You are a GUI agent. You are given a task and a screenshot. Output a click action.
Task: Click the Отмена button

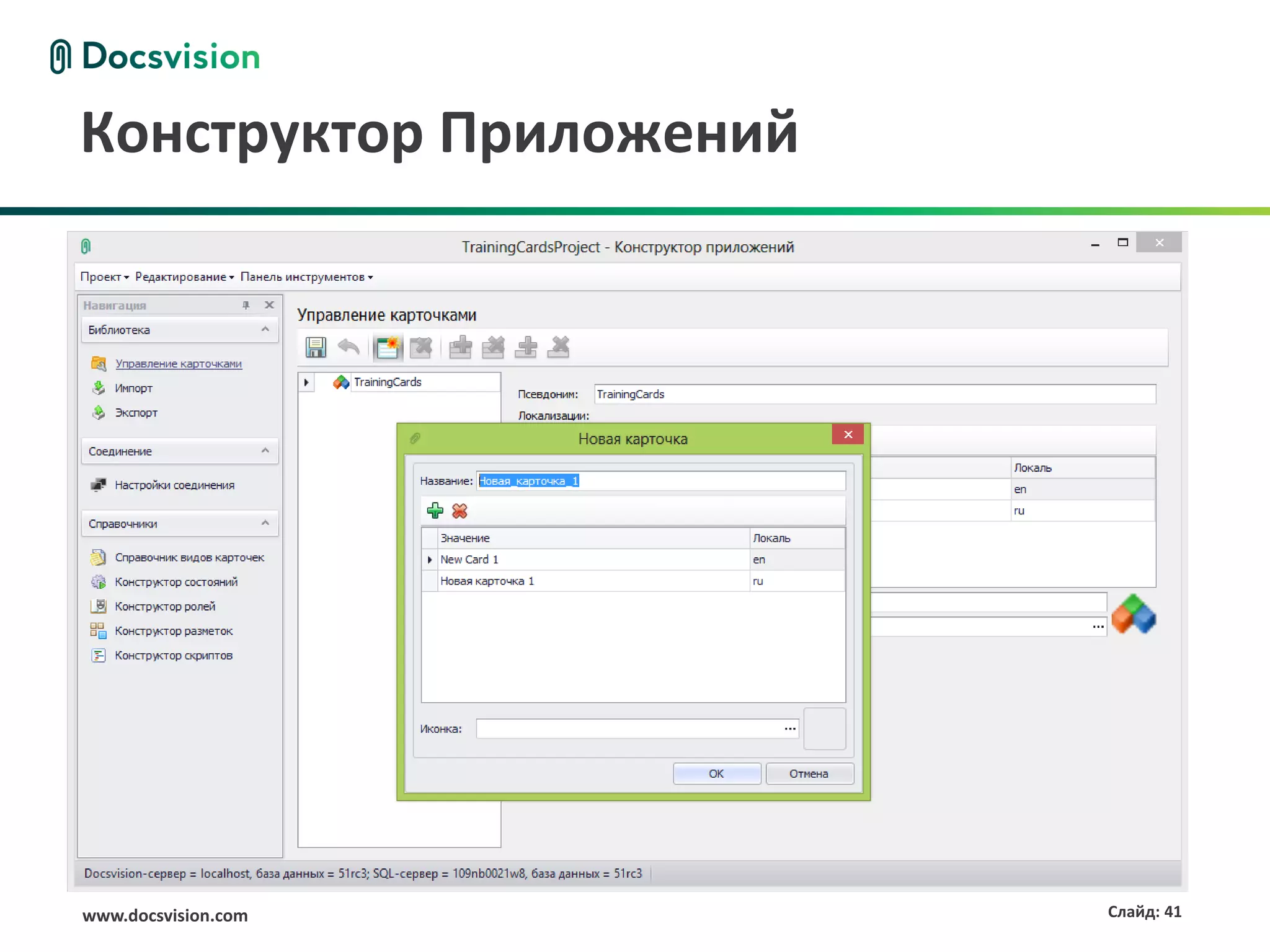809,773
